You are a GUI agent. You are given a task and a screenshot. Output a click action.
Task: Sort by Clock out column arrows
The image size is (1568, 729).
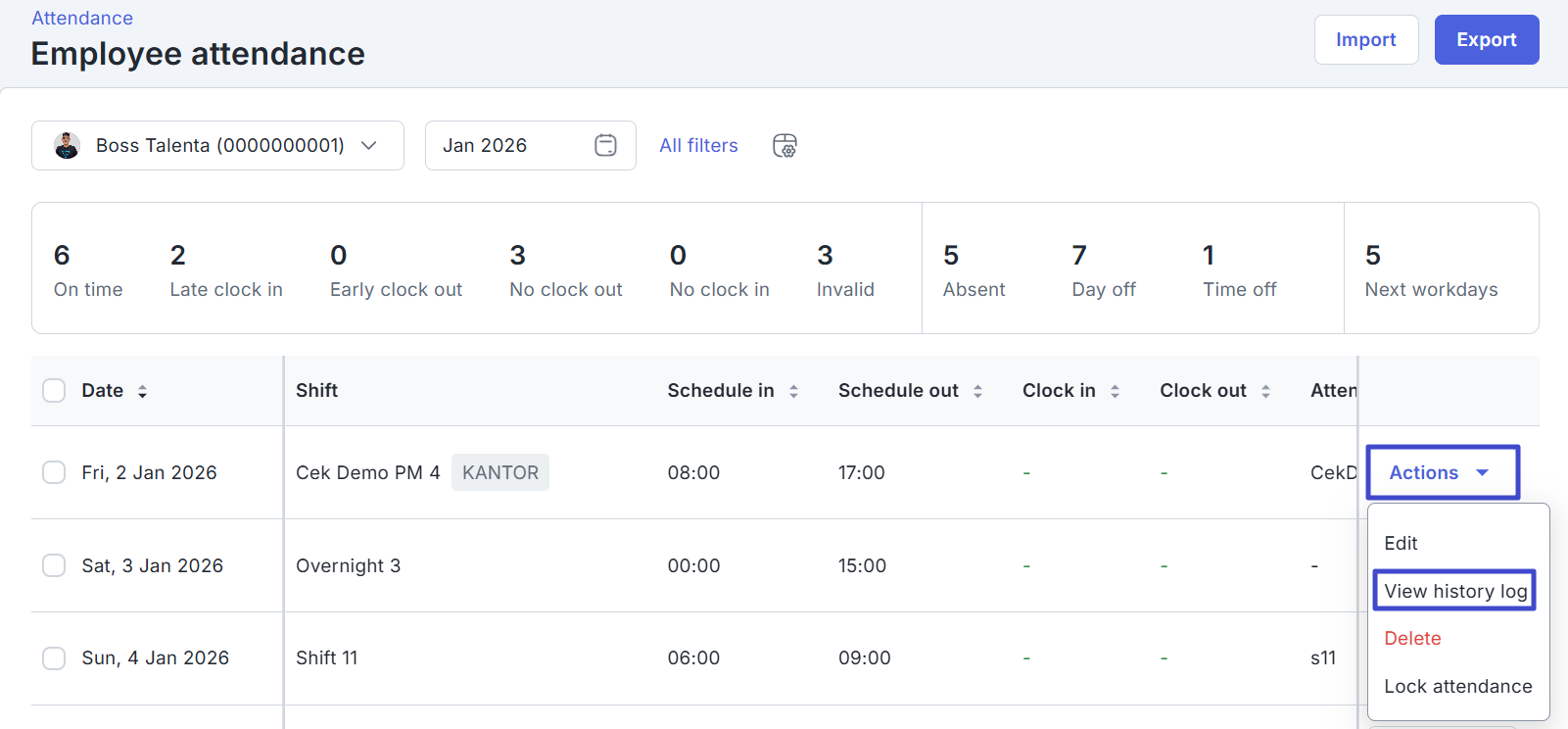click(1265, 391)
